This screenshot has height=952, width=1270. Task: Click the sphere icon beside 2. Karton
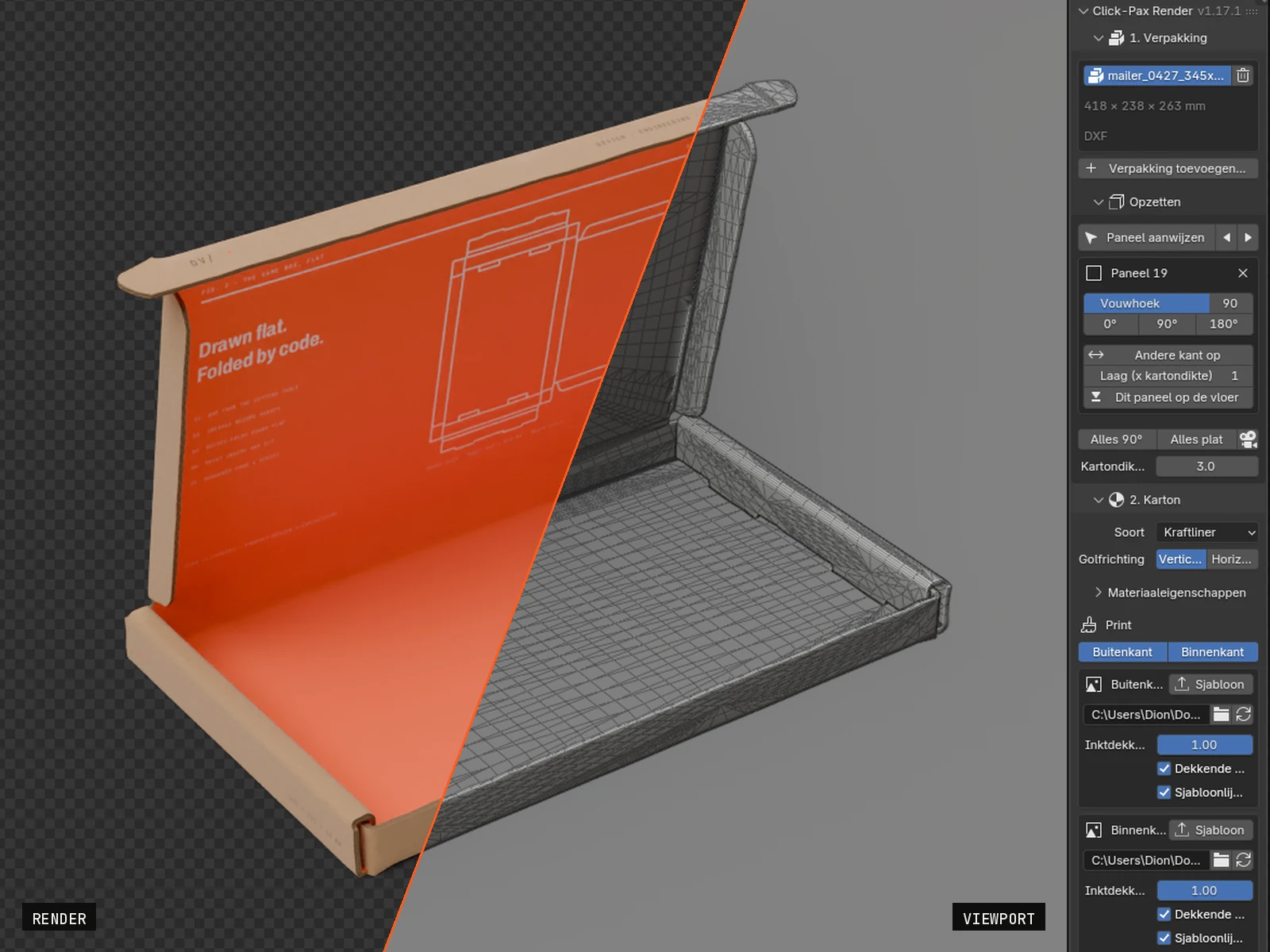click(x=1116, y=500)
